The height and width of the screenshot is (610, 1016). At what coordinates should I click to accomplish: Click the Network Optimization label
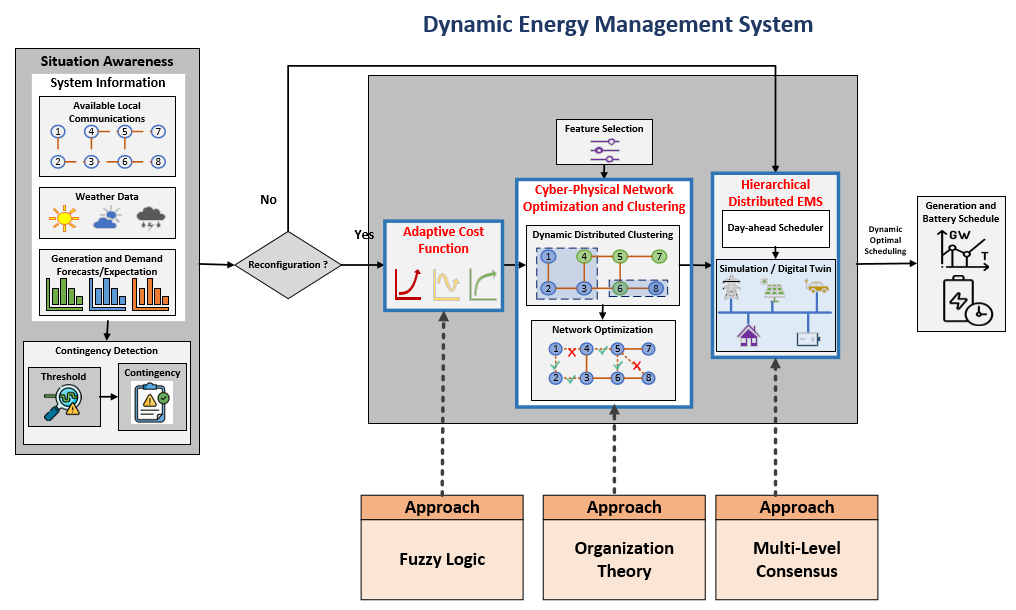tap(603, 330)
